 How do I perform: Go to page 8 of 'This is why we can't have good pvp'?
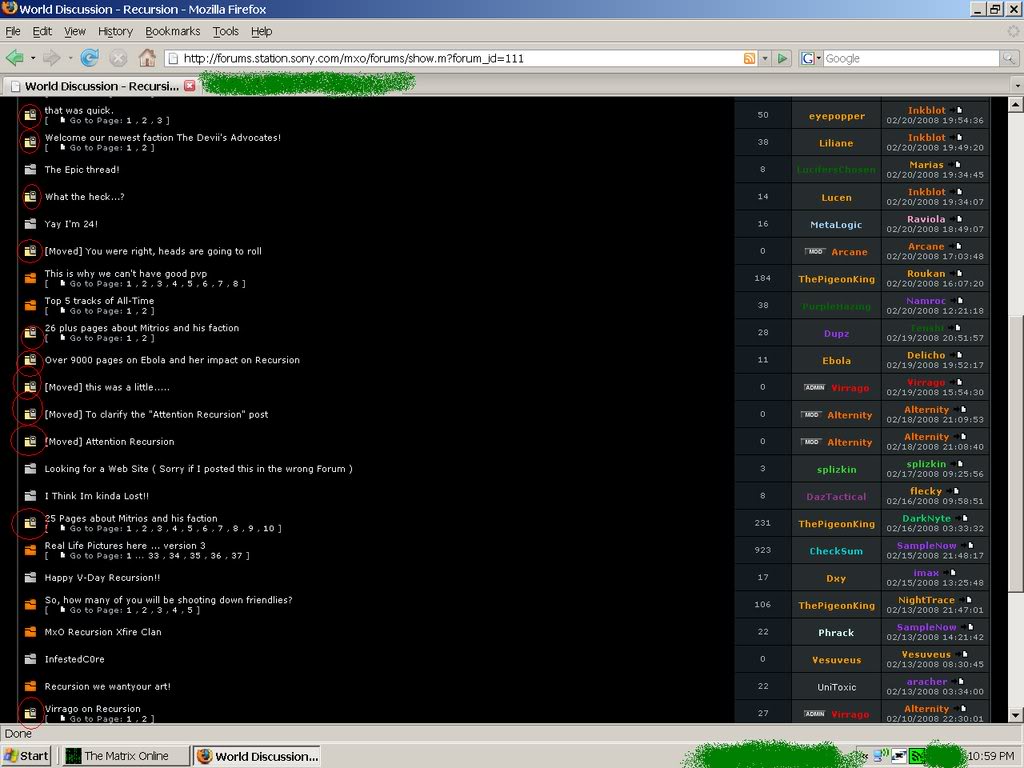click(x=235, y=284)
